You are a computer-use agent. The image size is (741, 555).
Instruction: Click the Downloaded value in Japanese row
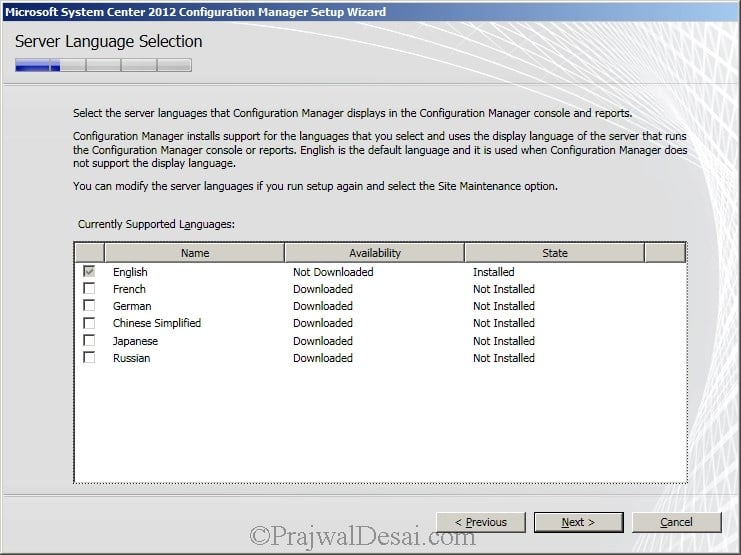point(323,341)
